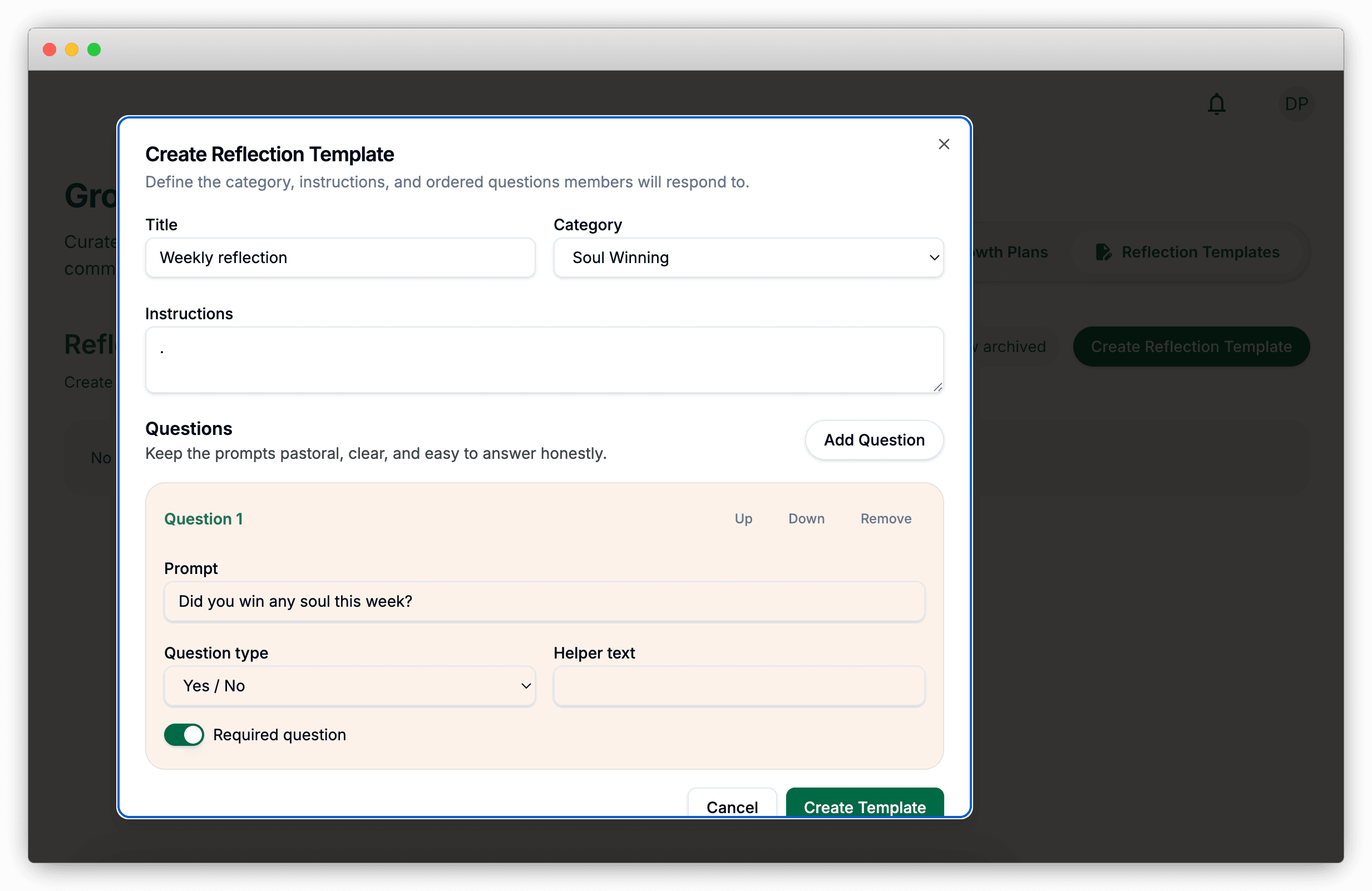This screenshot has width=1372, height=891.
Task: Remove Question 1
Action: coord(886,519)
